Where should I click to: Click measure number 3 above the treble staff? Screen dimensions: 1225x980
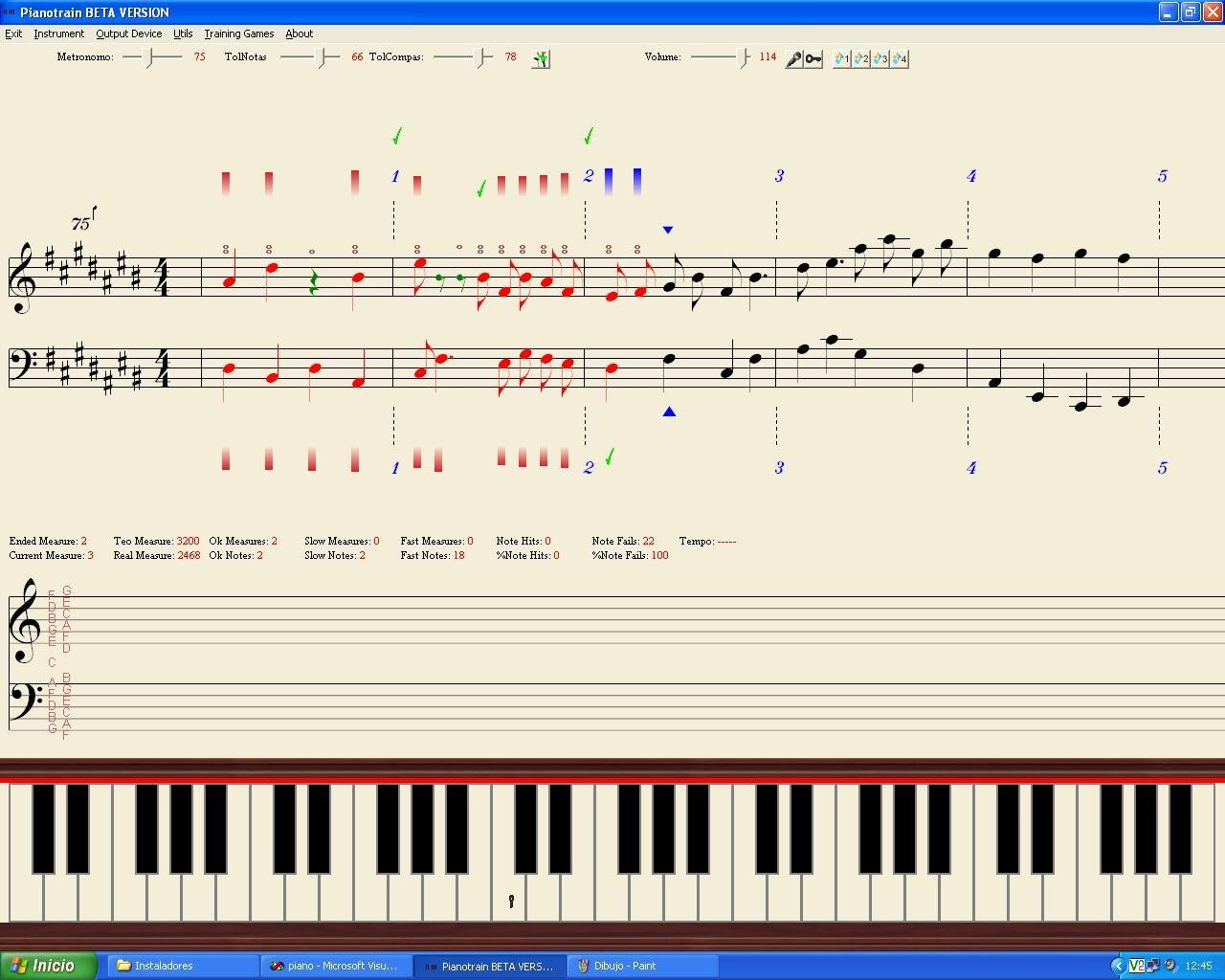click(779, 176)
